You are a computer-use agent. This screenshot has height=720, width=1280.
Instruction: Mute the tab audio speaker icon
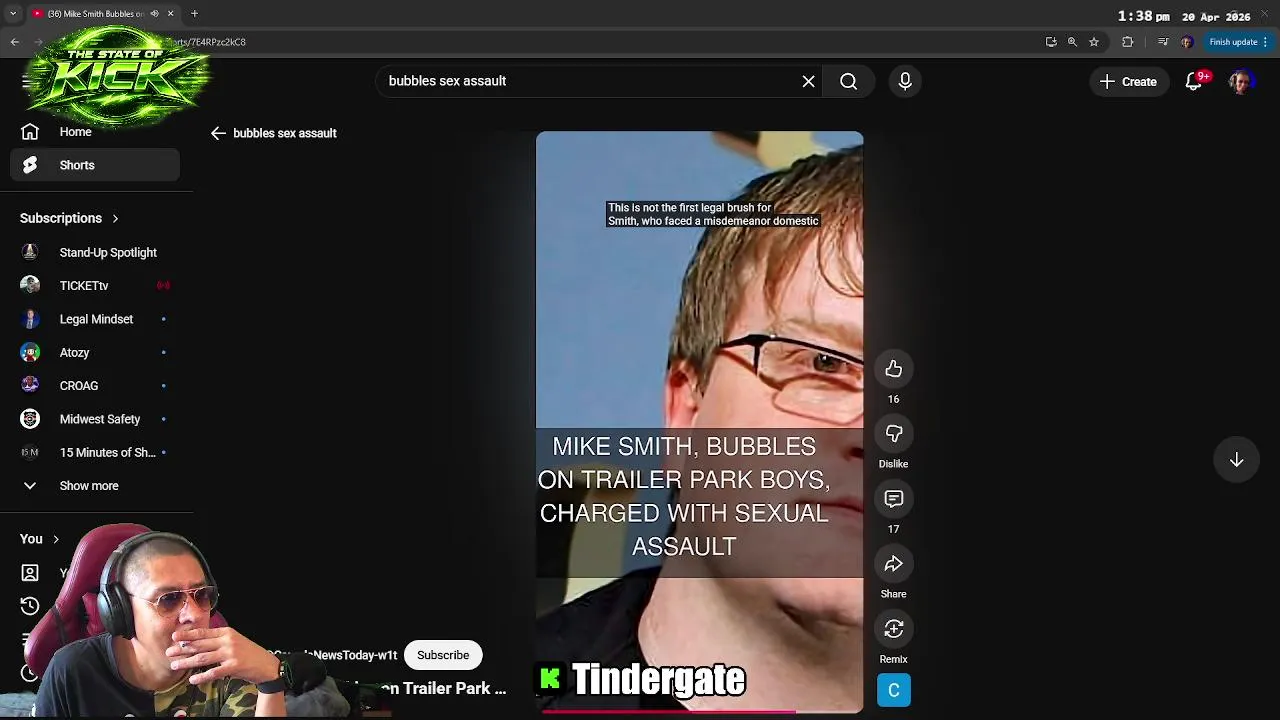point(154,13)
